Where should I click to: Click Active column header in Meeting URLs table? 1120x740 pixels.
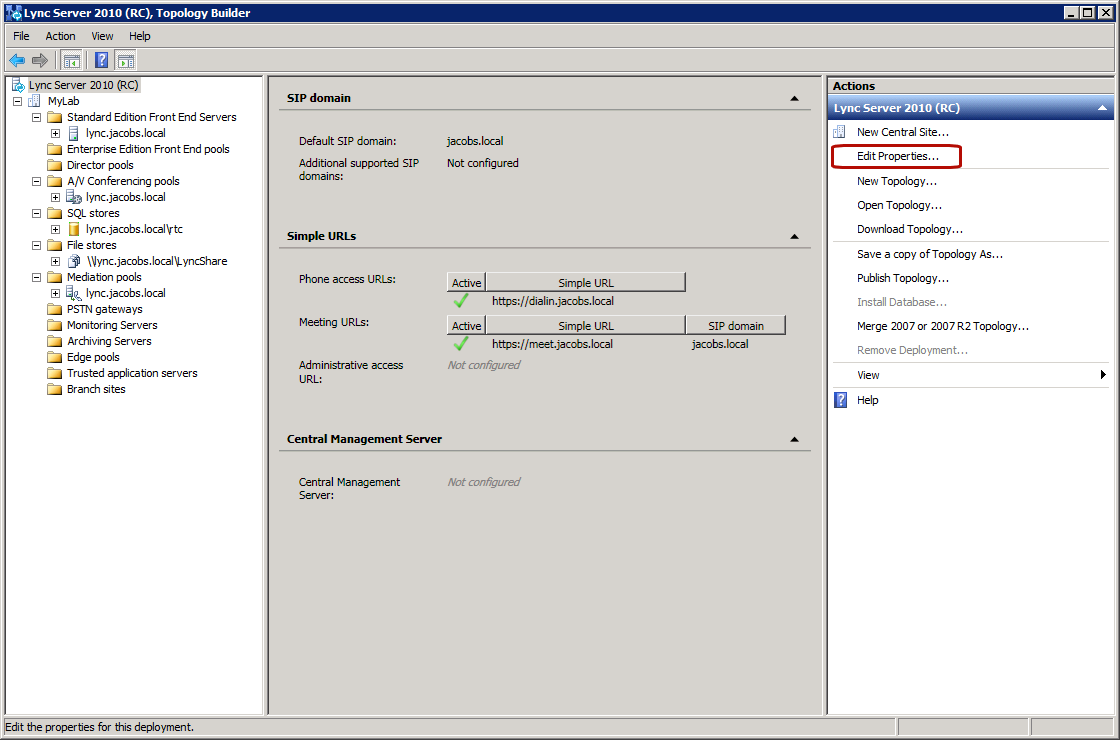tap(466, 325)
